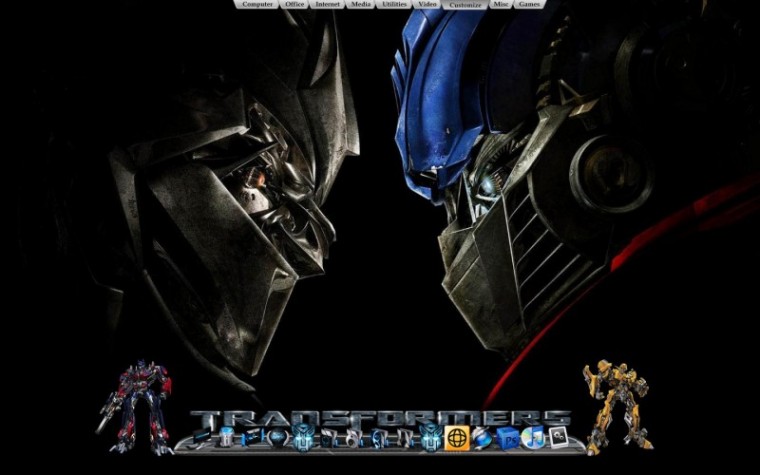Open the right Autobot logo icon beside the globe
The width and height of the screenshot is (760, 475).
tap(431, 437)
